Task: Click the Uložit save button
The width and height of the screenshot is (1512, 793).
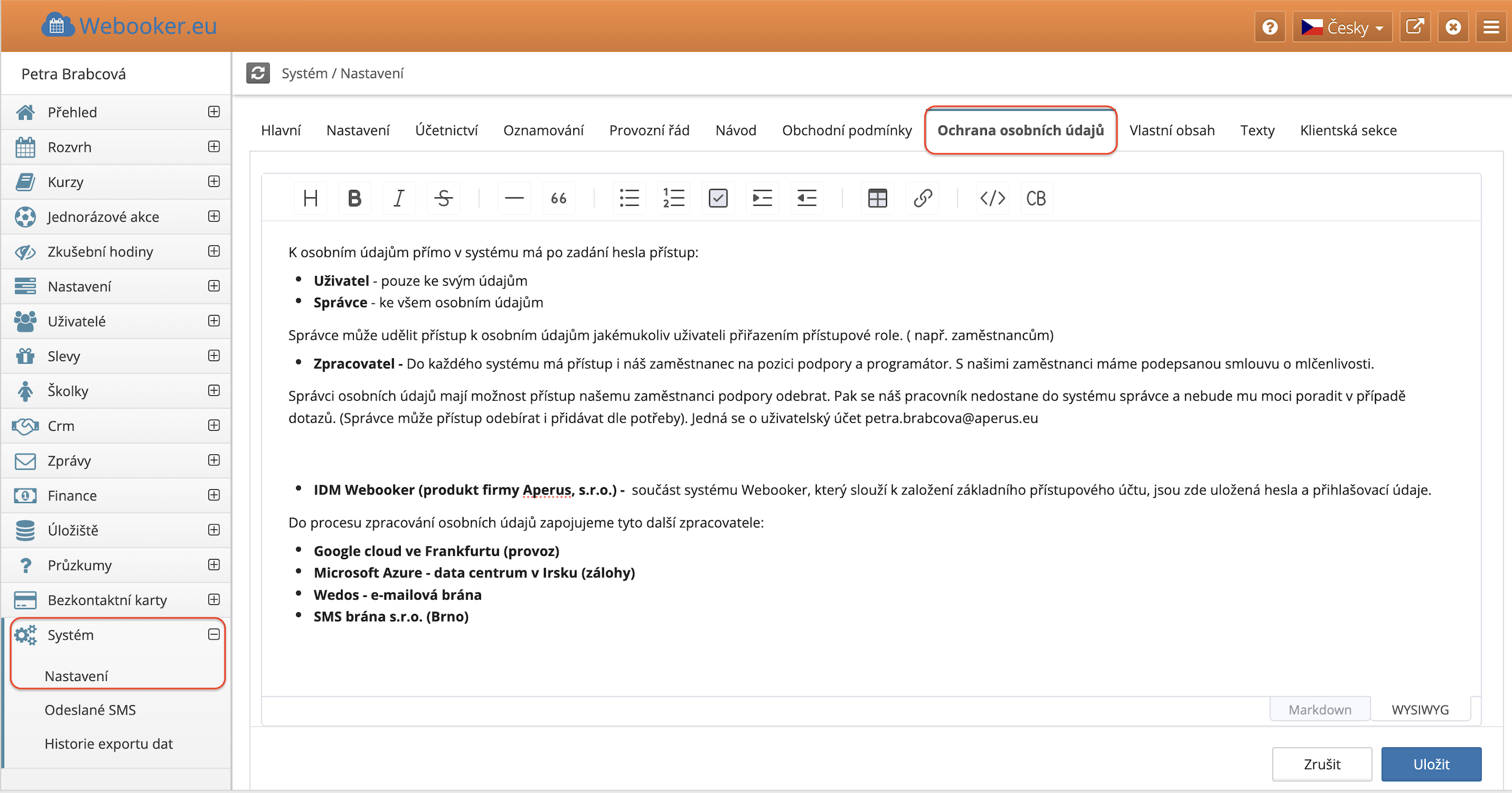Action: tap(1431, 764)
